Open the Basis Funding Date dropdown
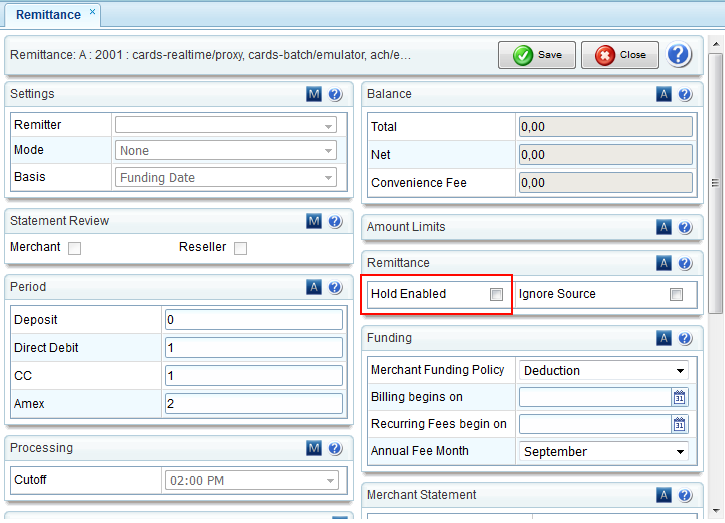This screenshot has height=523, width=725. 227,178
